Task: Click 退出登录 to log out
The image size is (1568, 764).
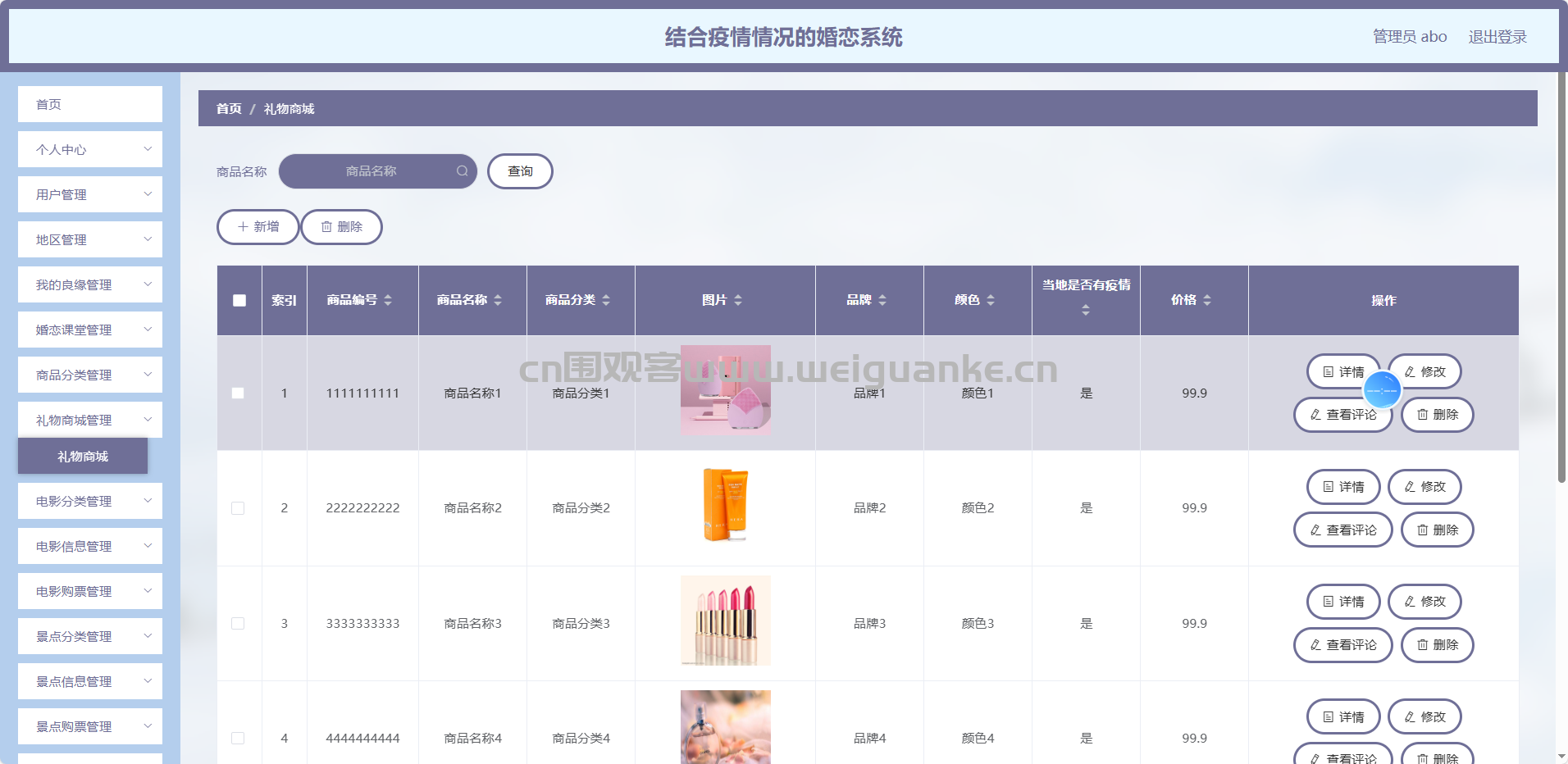Action: click(1497, 37)
